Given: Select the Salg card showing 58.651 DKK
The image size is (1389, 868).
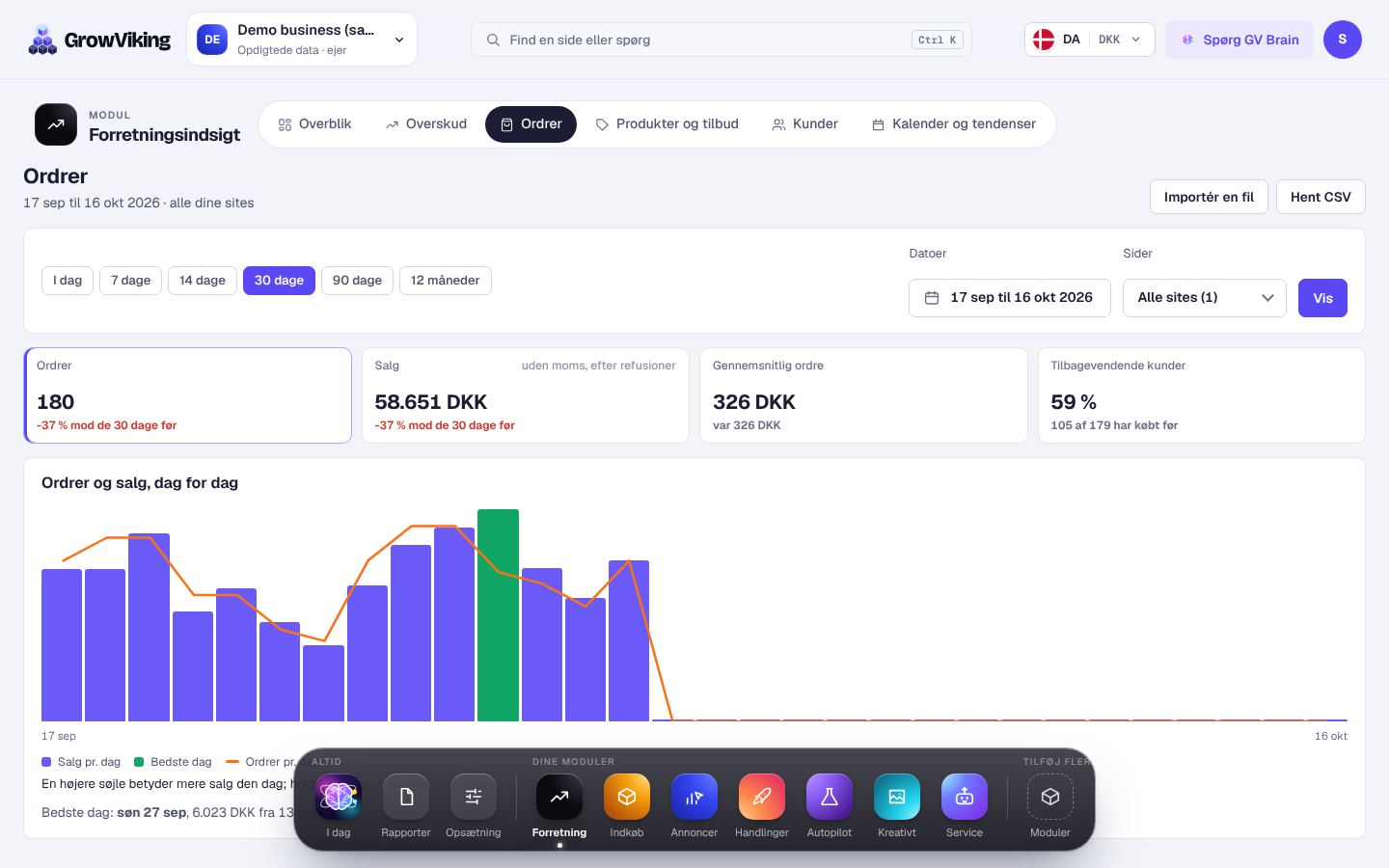Looking at the screenshot, I should (x=526, y=395).
